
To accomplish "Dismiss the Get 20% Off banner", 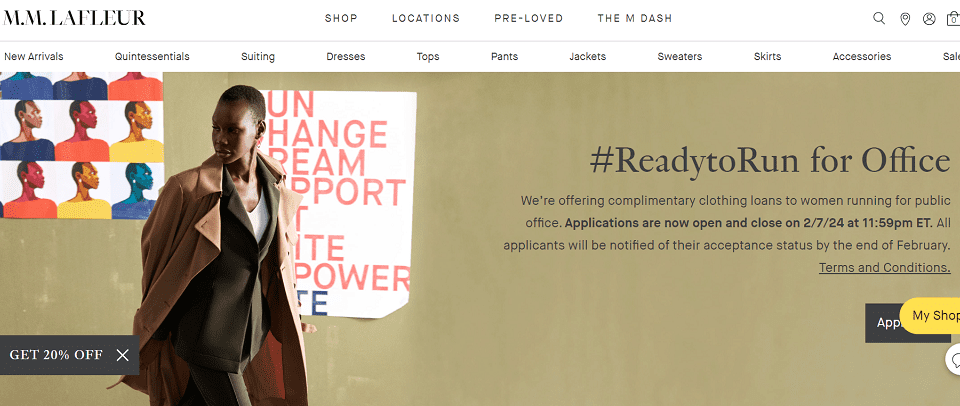I will tap(122, 355).
